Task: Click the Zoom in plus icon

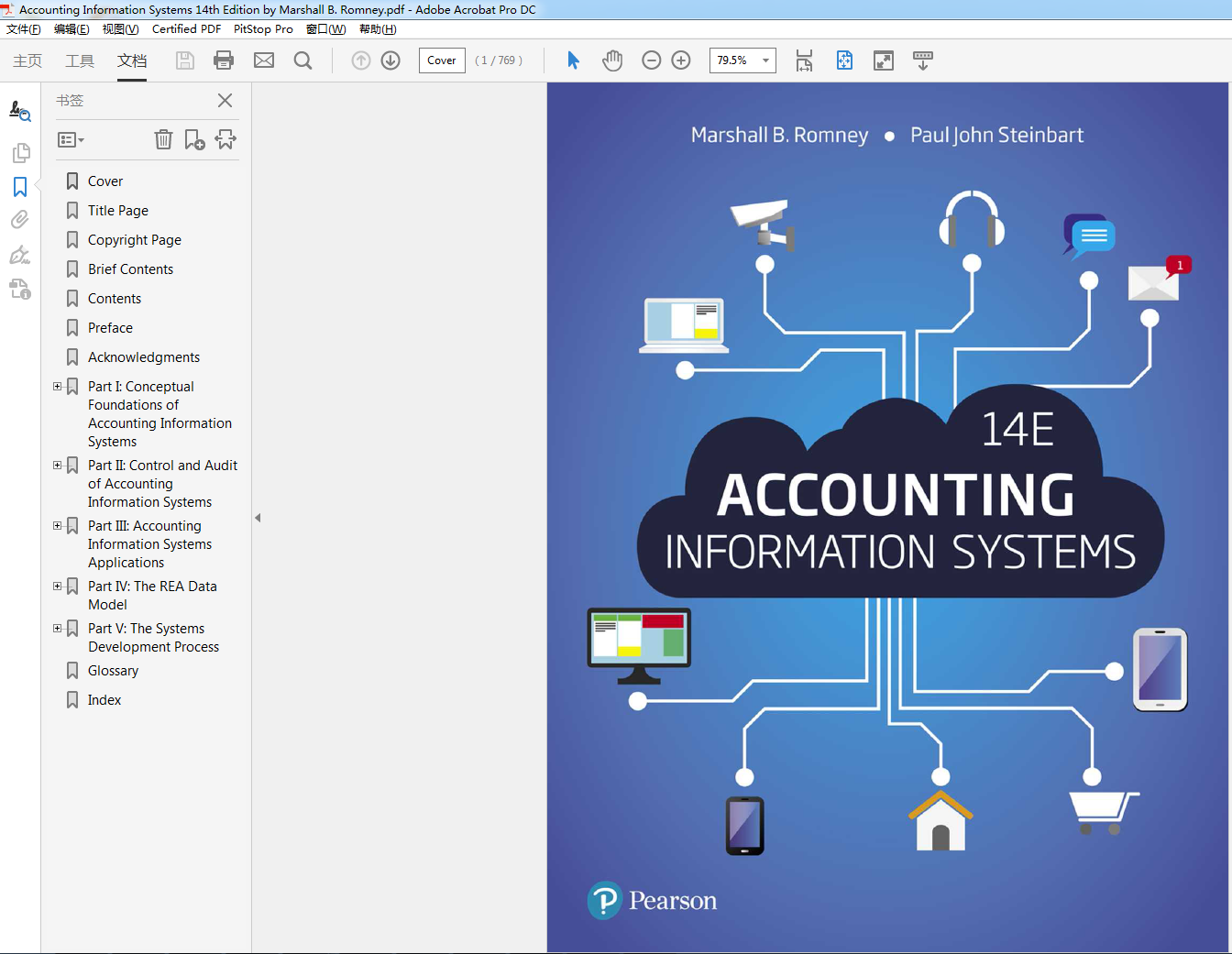Action: tap(681, 60)
